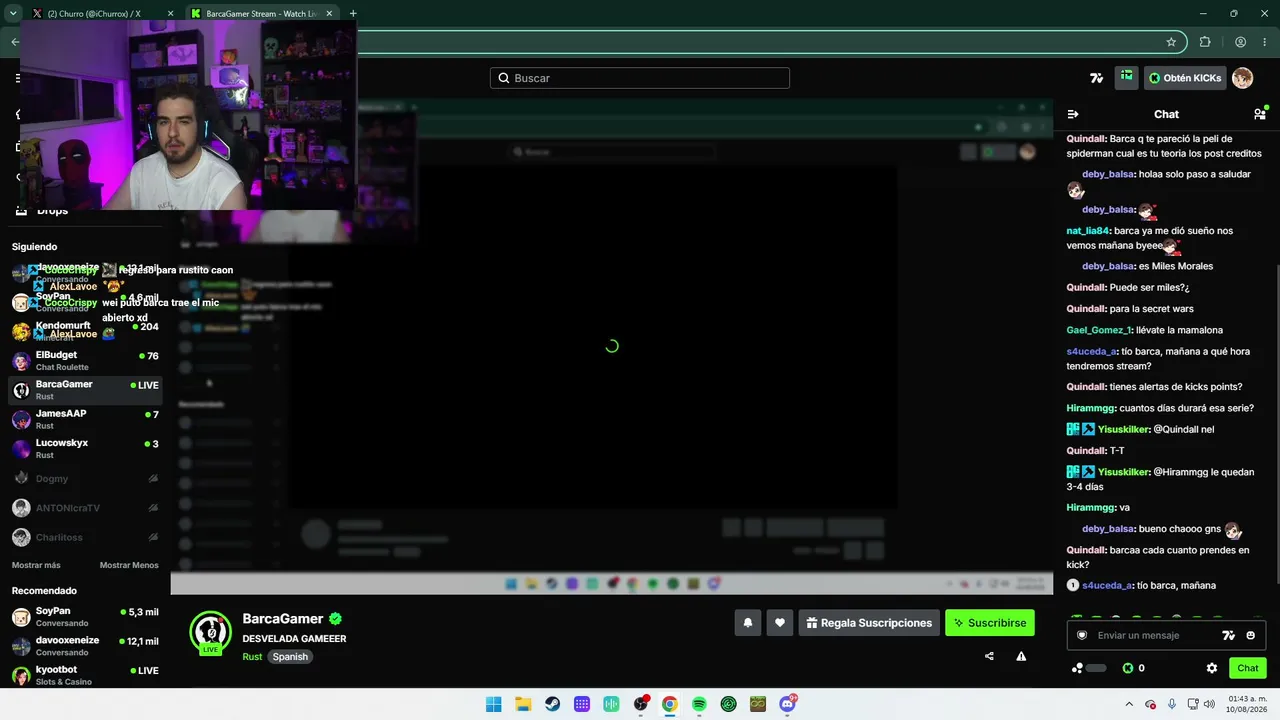The height and width of the screenshot is (720, 1280).
Task: Share the stream using the share icon
Action: pyautogui.click(x=989, y=657)
